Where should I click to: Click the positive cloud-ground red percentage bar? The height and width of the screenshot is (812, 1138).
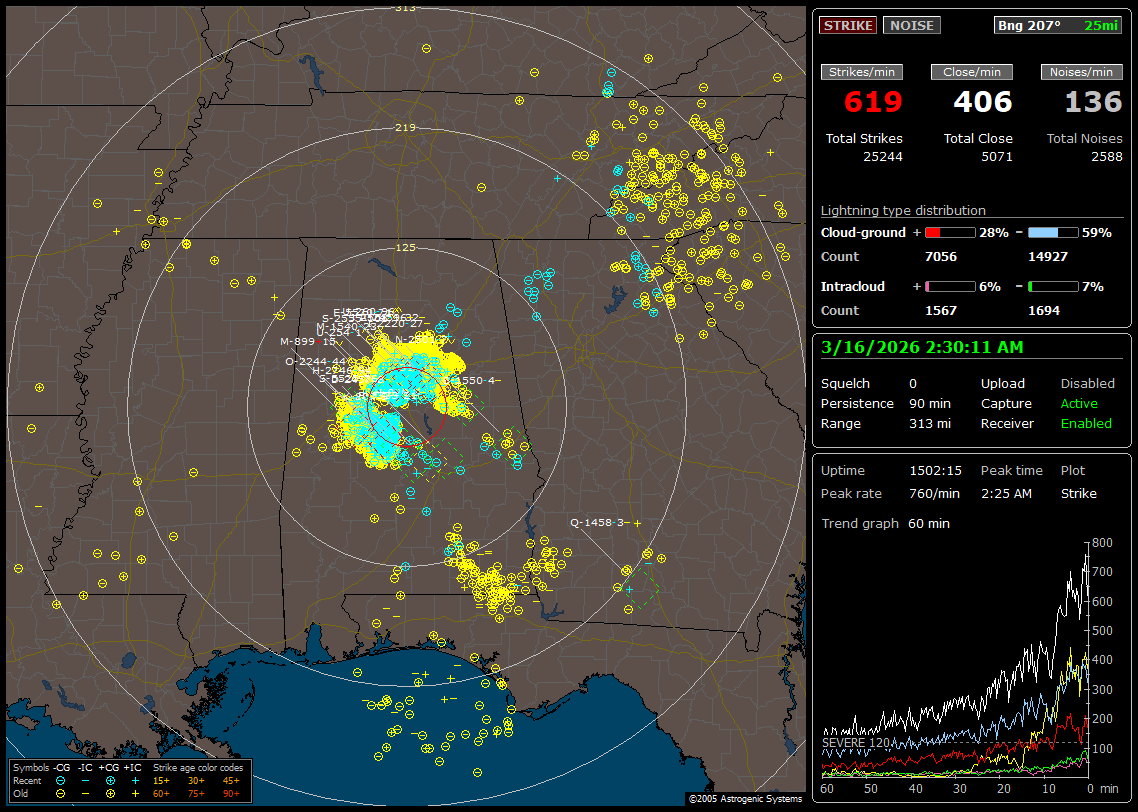click(x=949, y=232)
